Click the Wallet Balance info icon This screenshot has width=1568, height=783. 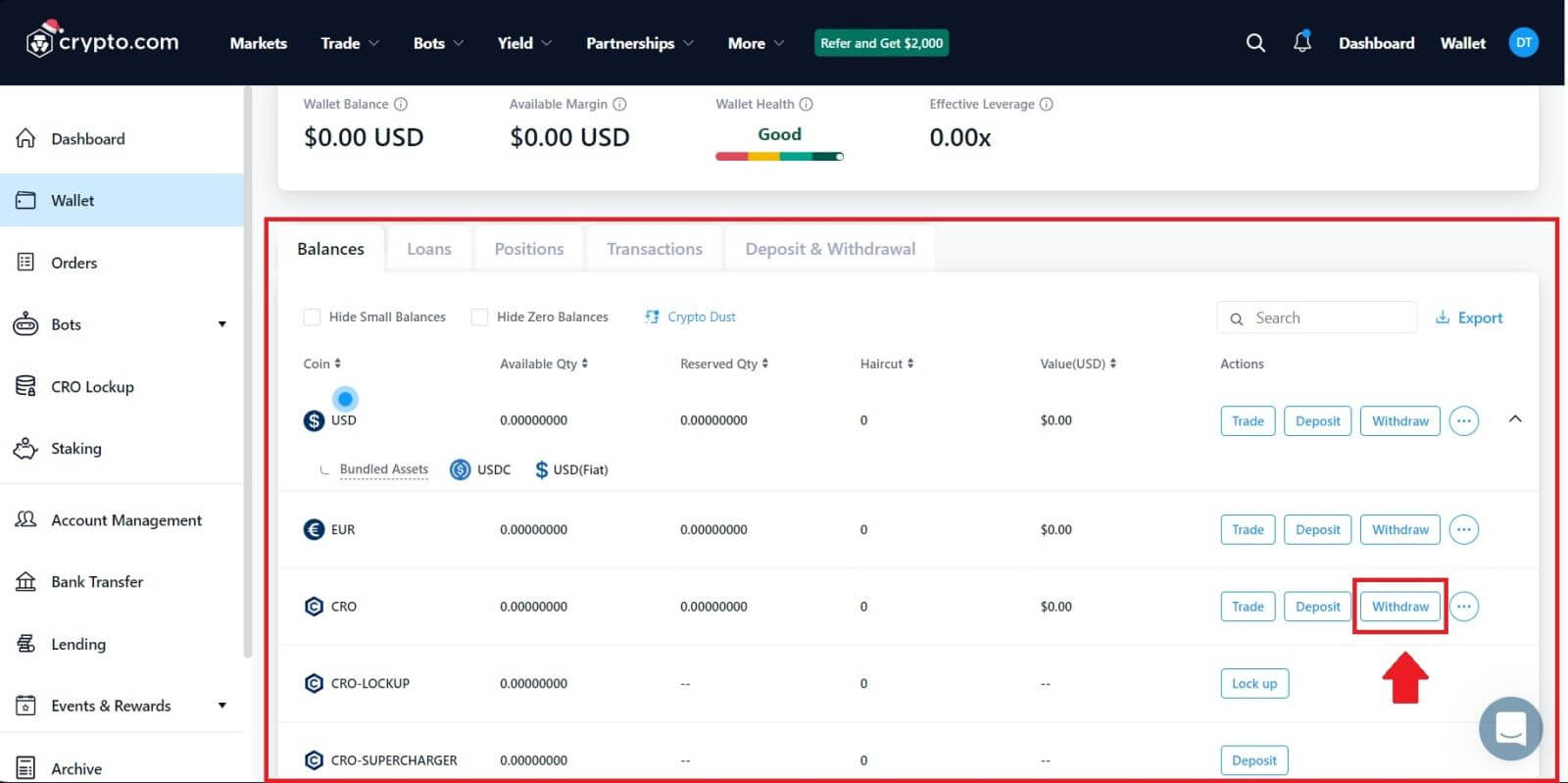point(401,104)
